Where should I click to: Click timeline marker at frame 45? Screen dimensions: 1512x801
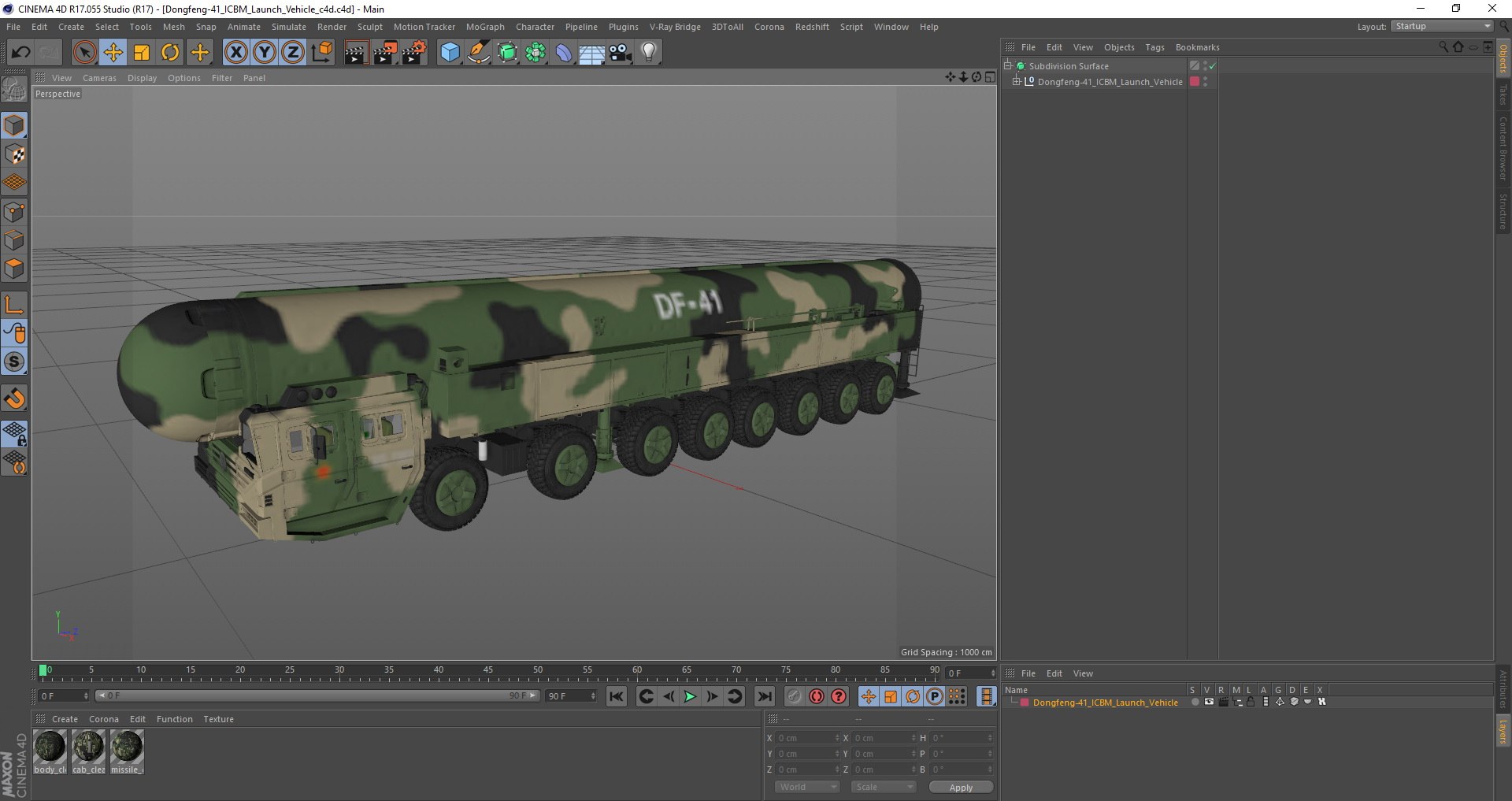pos(488,673)
